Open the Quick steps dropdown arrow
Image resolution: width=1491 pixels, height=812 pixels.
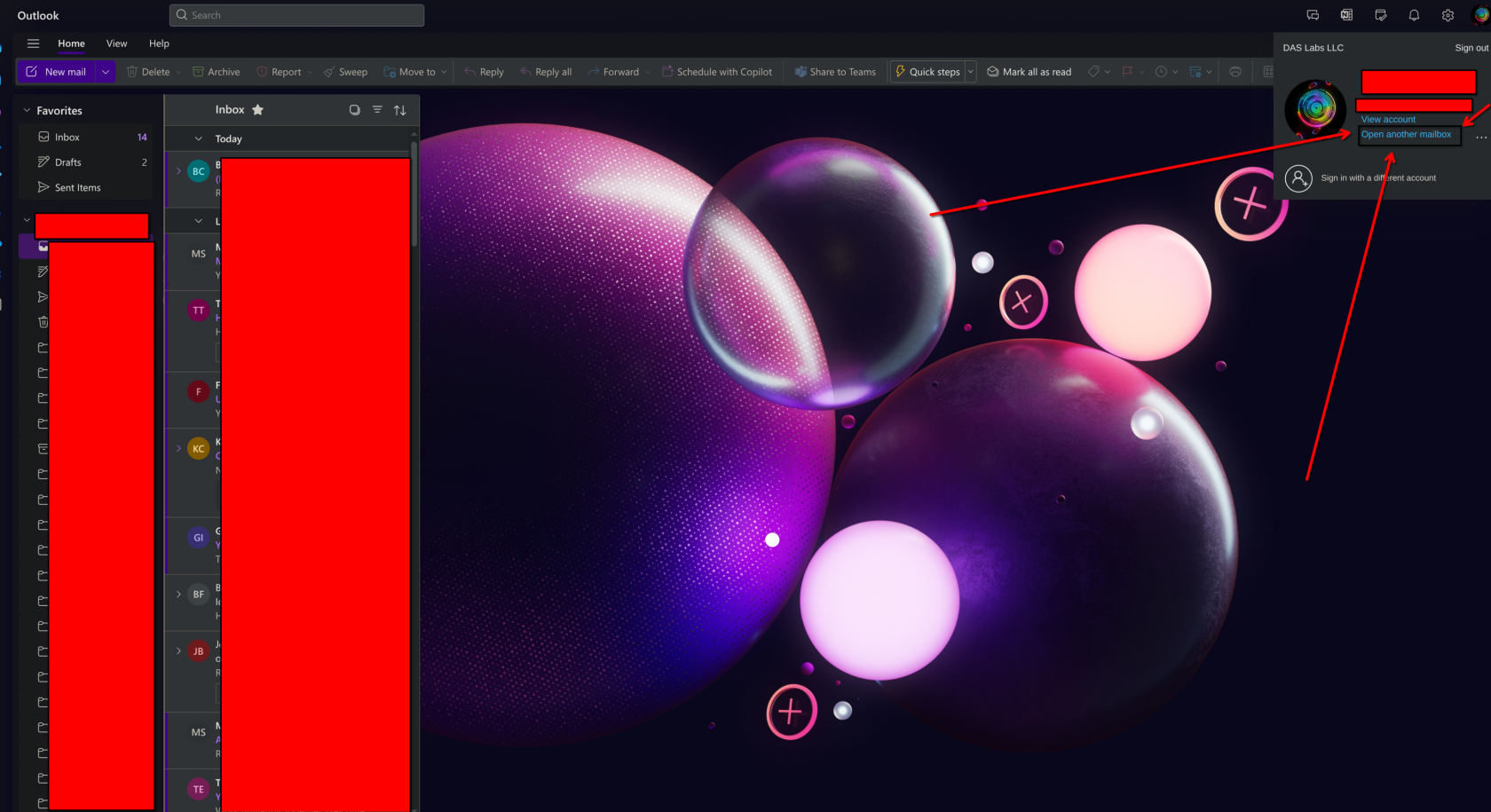pyautogui.click(x=970, y=72)
